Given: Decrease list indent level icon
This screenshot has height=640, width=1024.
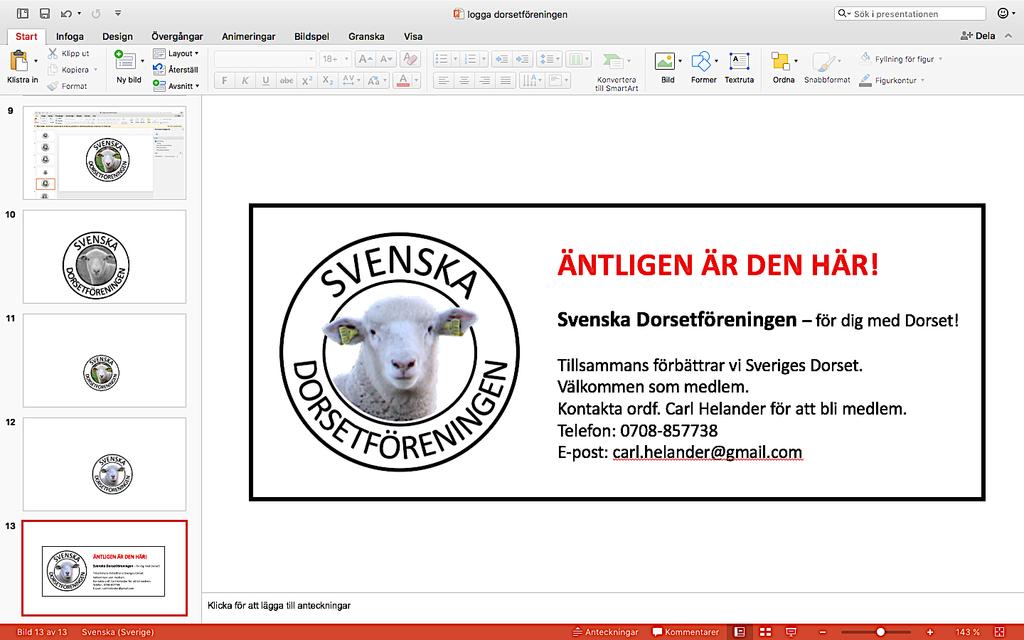Looking at the screenshot, I should (502, 59).
